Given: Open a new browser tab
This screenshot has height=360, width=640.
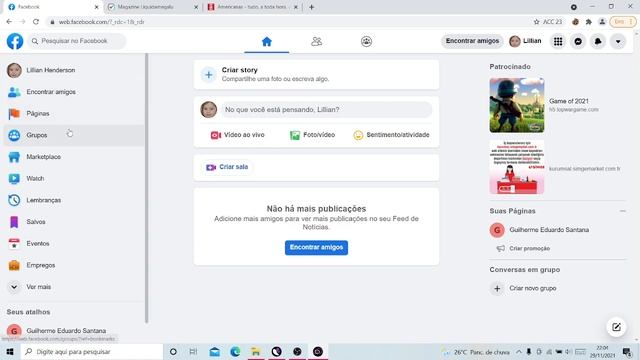Looking at the screenshot, I should pos(311,7).
